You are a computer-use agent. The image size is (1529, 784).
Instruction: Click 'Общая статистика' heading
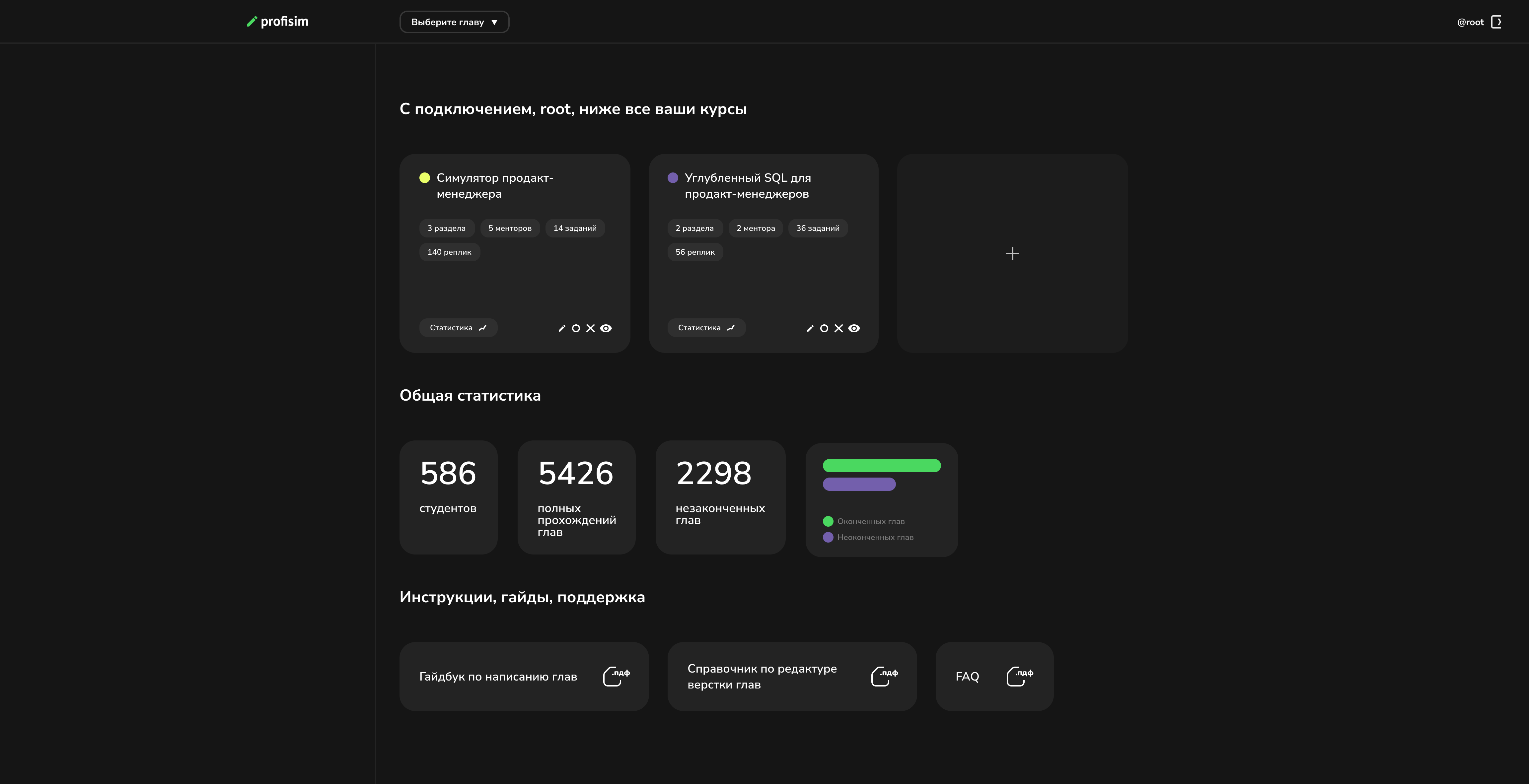point(470,396)
